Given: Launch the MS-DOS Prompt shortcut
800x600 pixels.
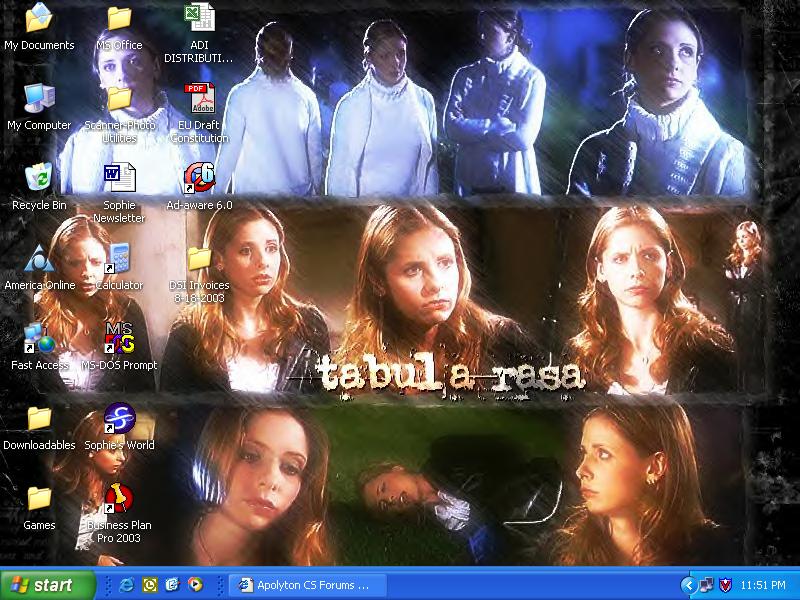Looking at the screenshot, I should point(119,338).
